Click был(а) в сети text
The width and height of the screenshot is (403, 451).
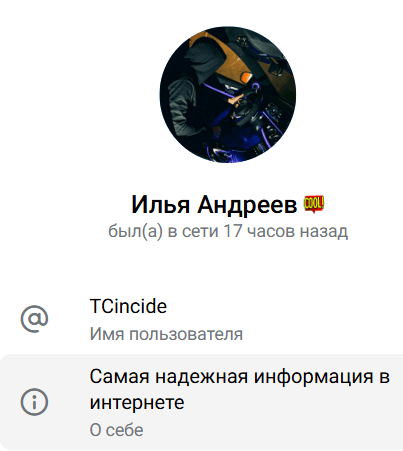(x=163, y=231)
